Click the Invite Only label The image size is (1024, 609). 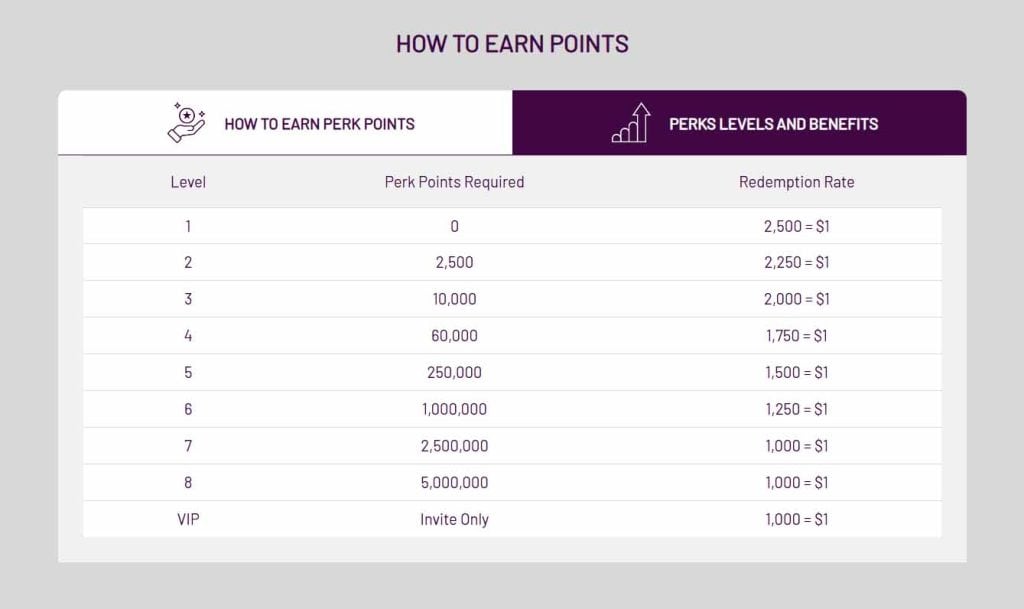[454, 519]
